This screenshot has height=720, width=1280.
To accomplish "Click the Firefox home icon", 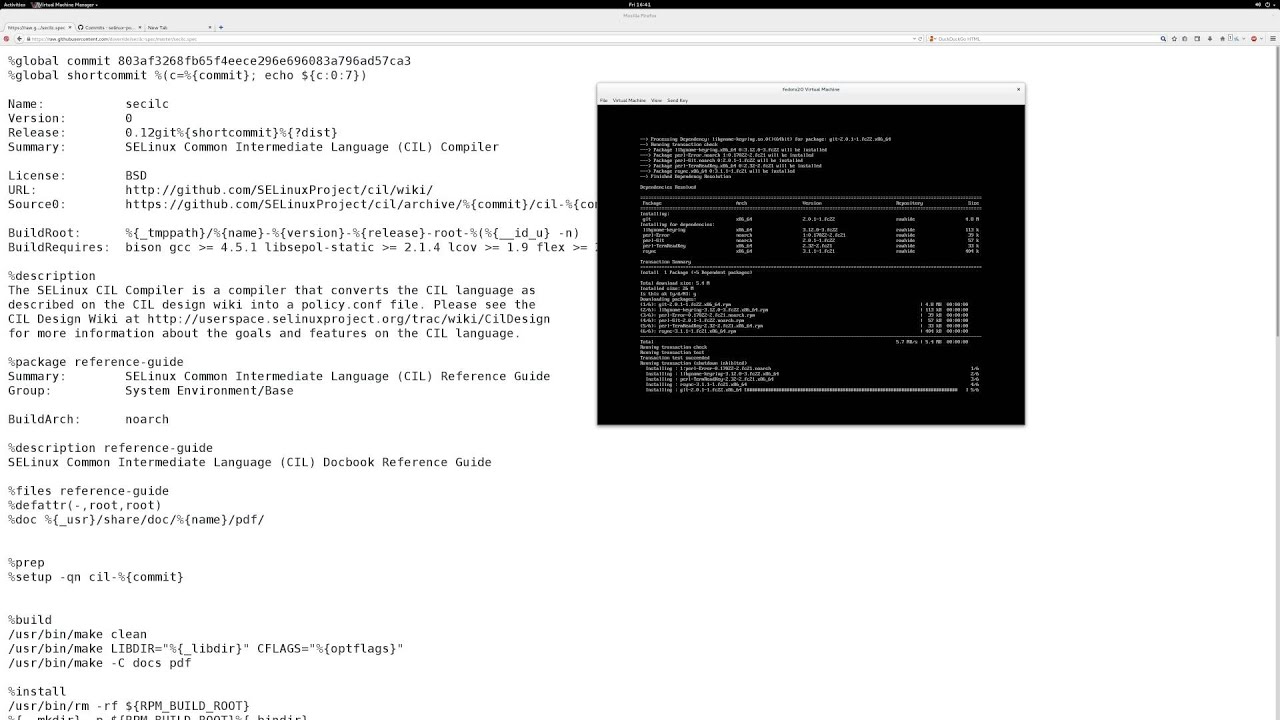I will coord(1222,39).
